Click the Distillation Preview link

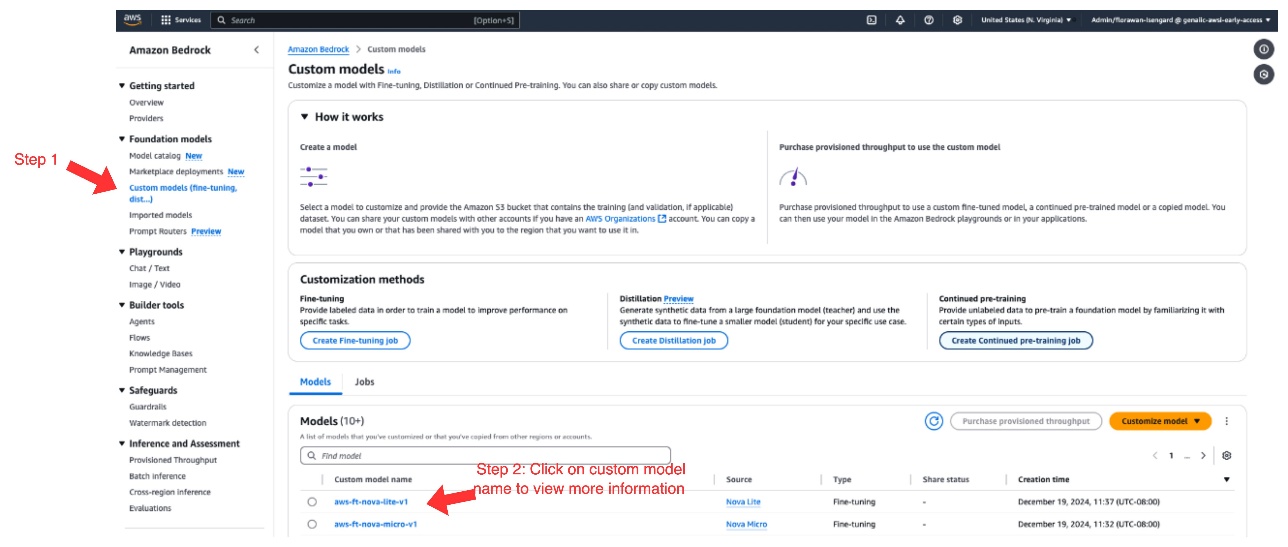678,298
